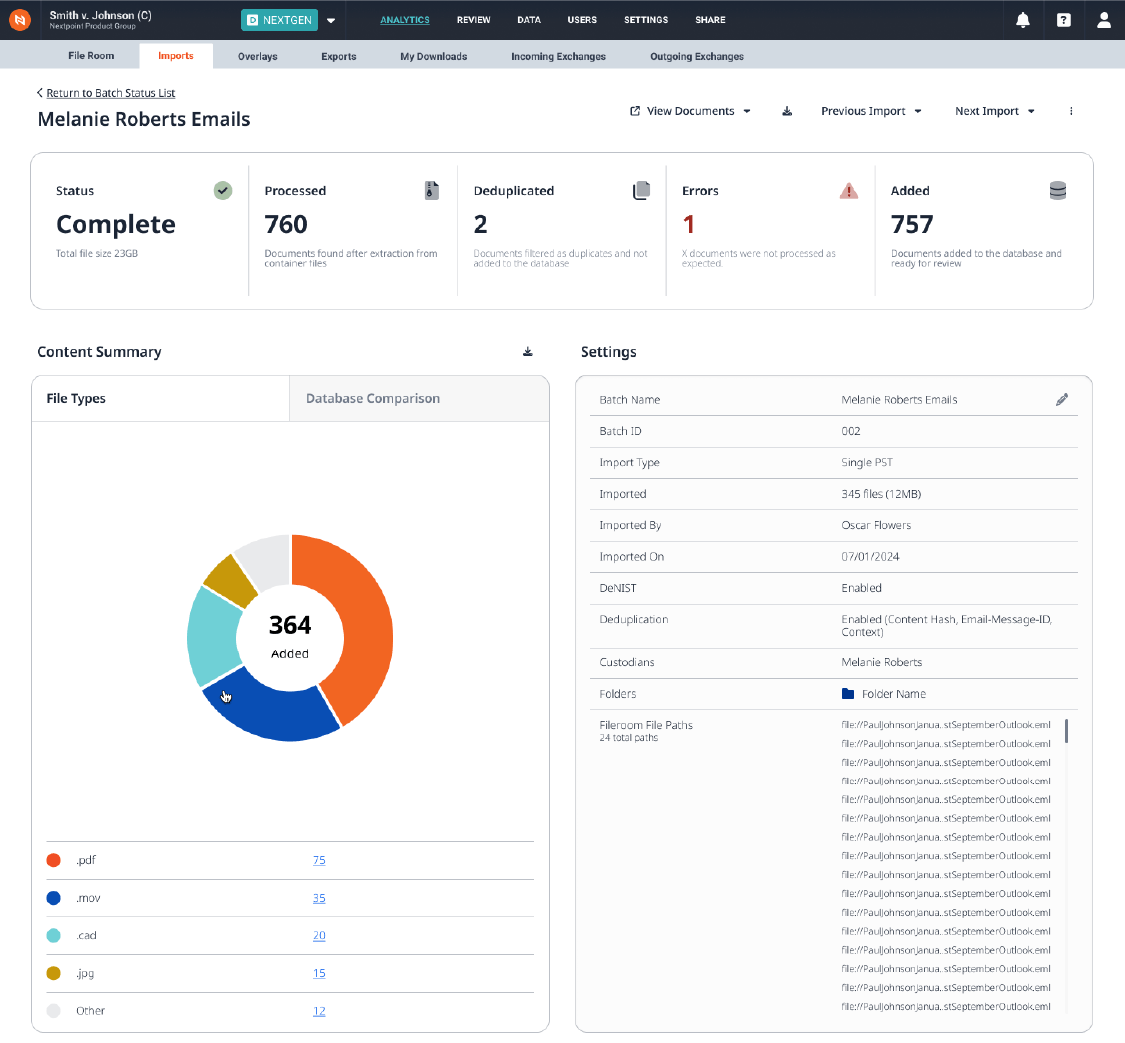Switch to the Database Comparison tab

click(373, 398)
